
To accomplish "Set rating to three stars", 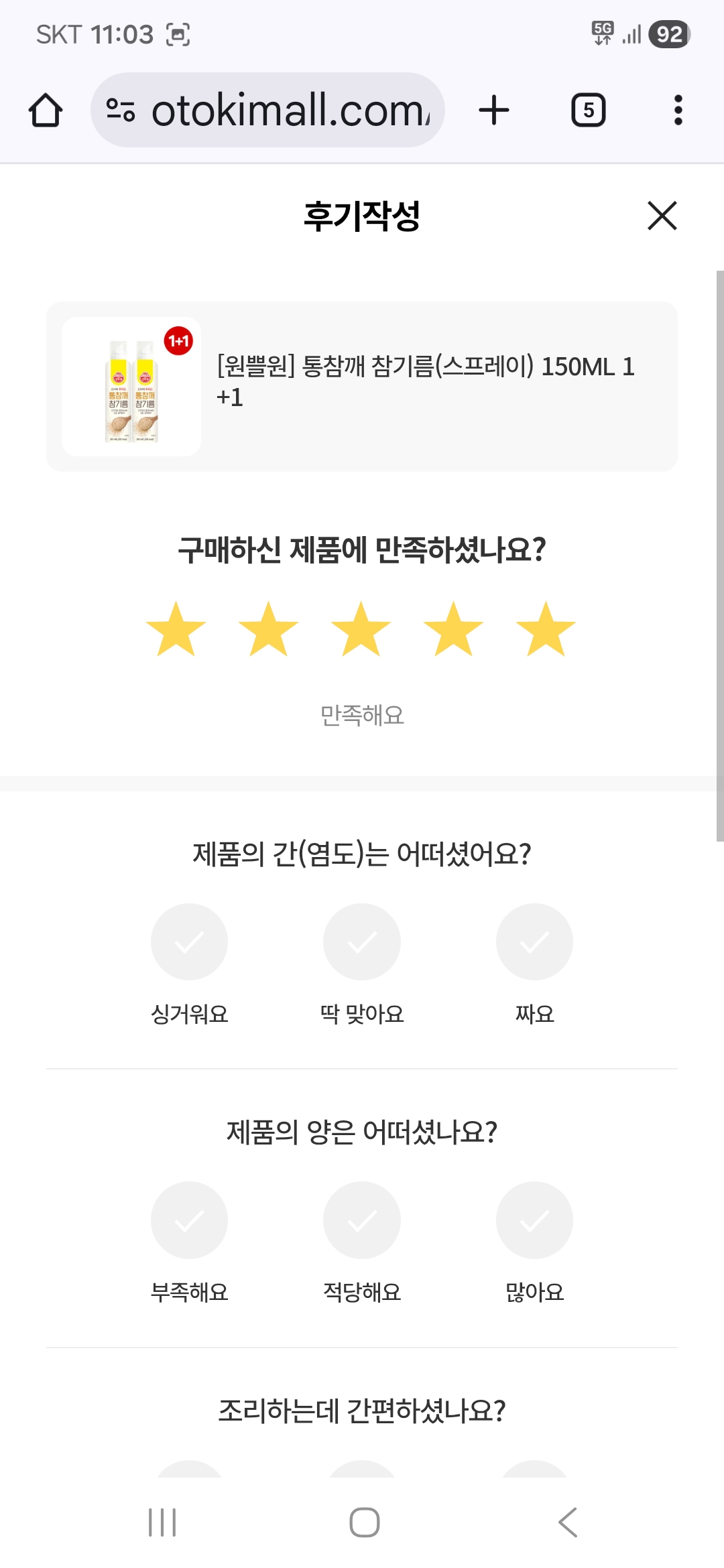I will (361, 629).
